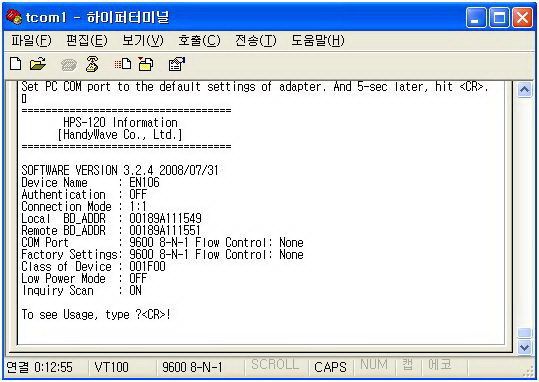Click the scroll down arrow of terminal scrollbar

(x=525, y=347)
